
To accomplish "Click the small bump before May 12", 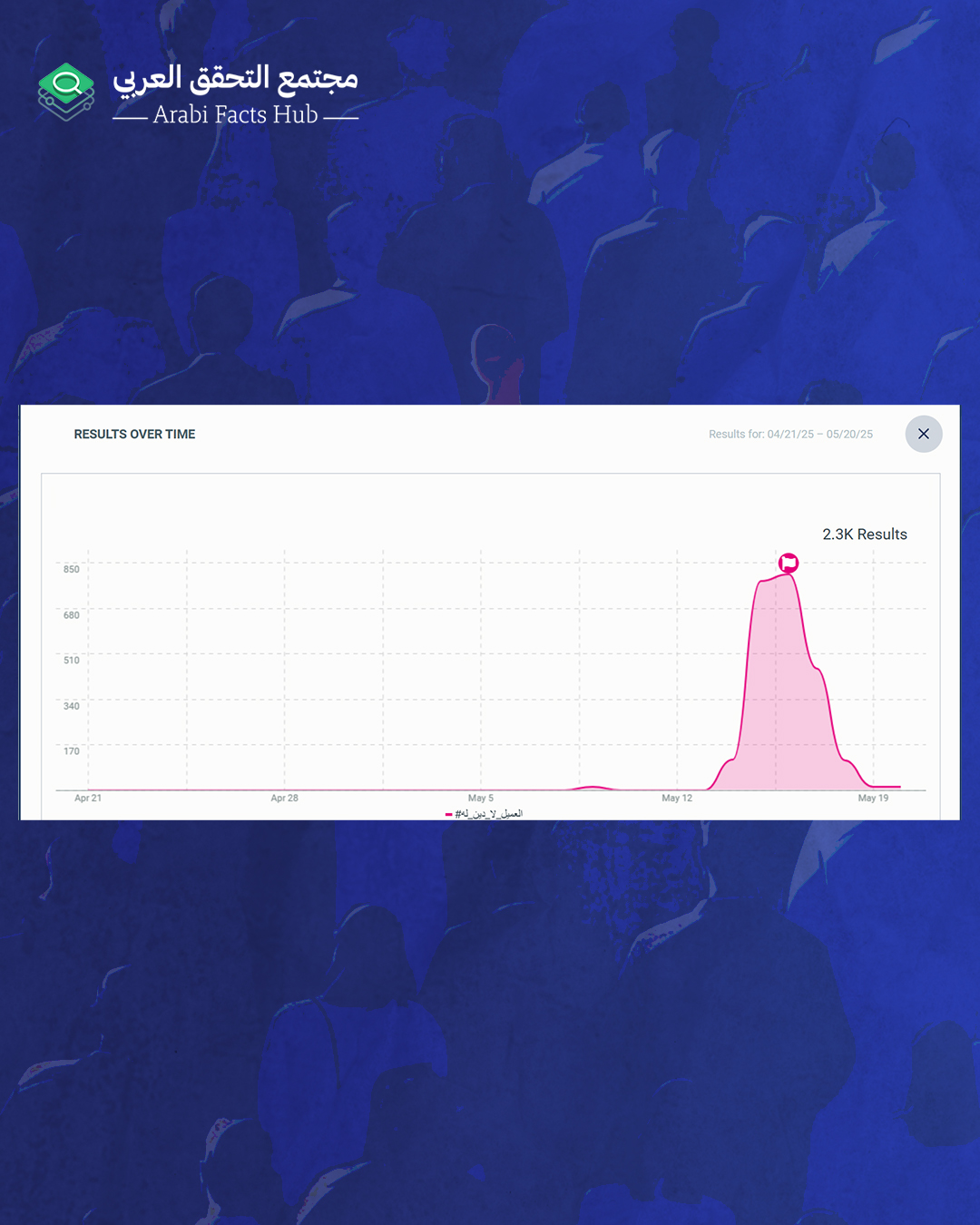I will (x=592, y=787).
